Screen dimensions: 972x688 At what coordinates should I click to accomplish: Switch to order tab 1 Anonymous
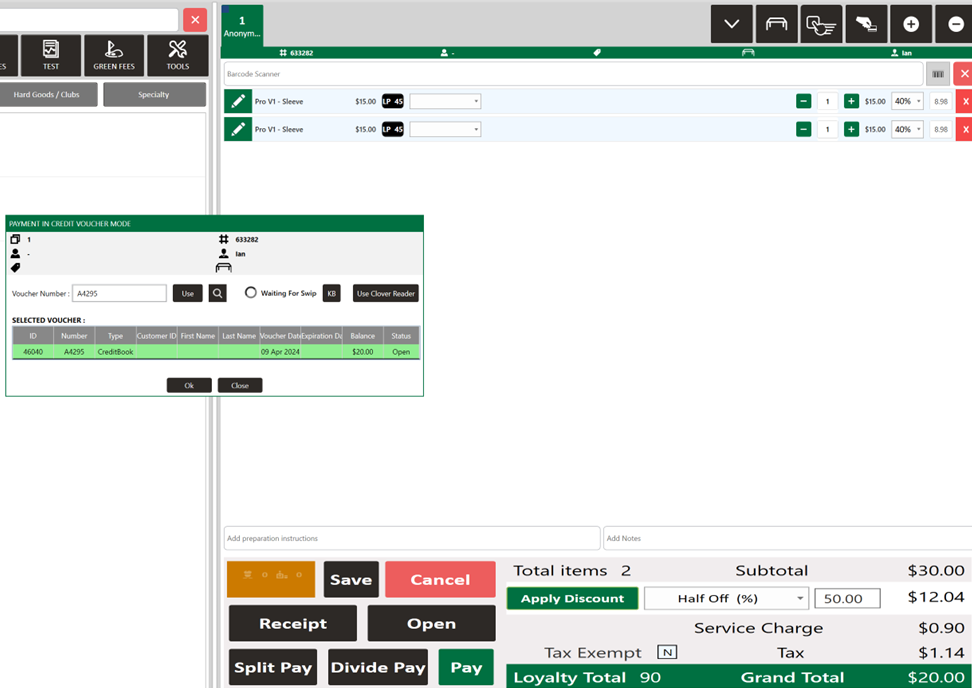(x=242, y=26)
